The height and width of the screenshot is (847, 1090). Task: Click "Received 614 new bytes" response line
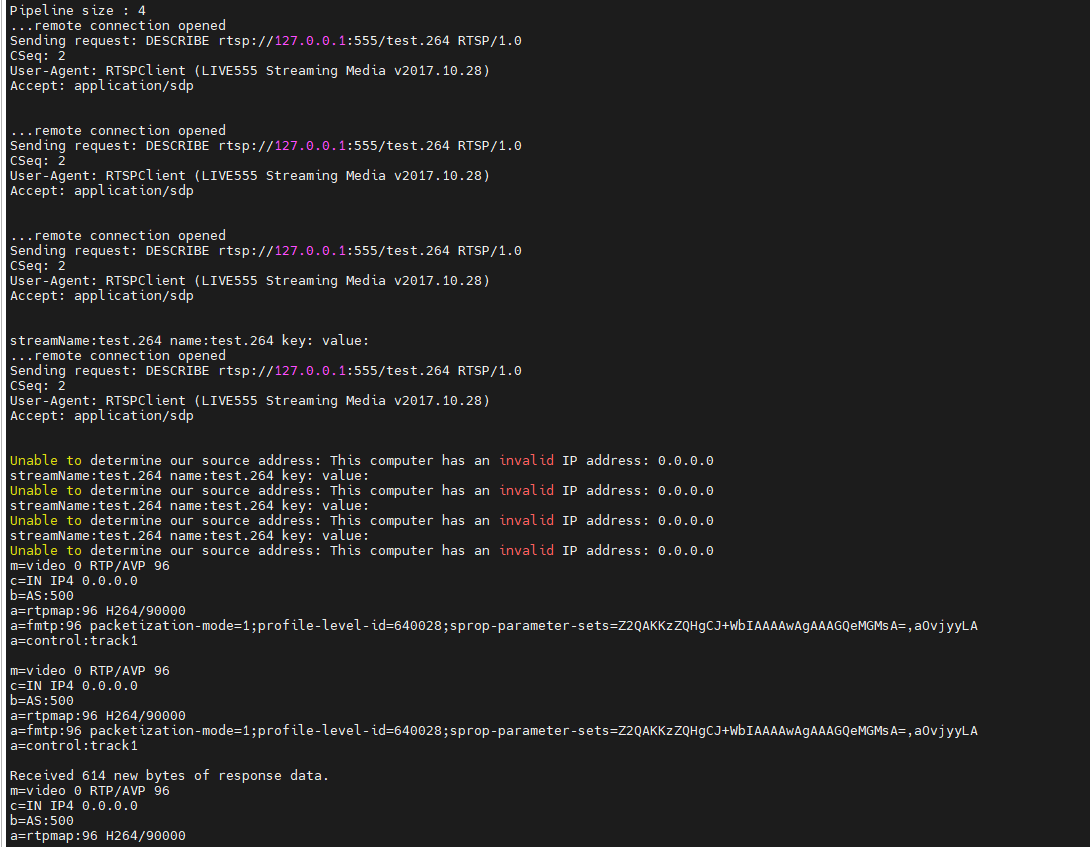[x=170, y=776]
